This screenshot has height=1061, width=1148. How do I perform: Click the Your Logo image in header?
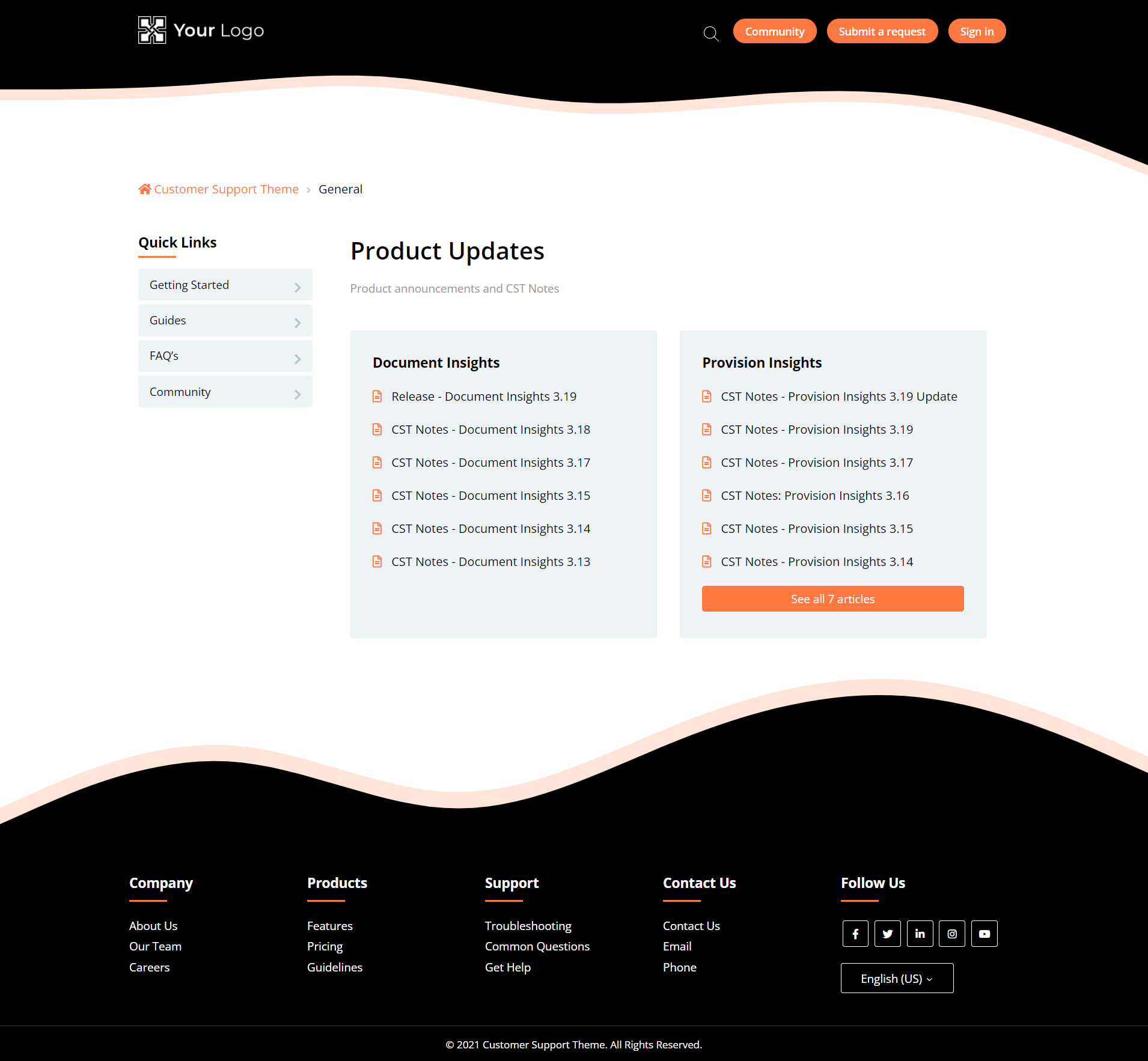(x=201, y=30)
